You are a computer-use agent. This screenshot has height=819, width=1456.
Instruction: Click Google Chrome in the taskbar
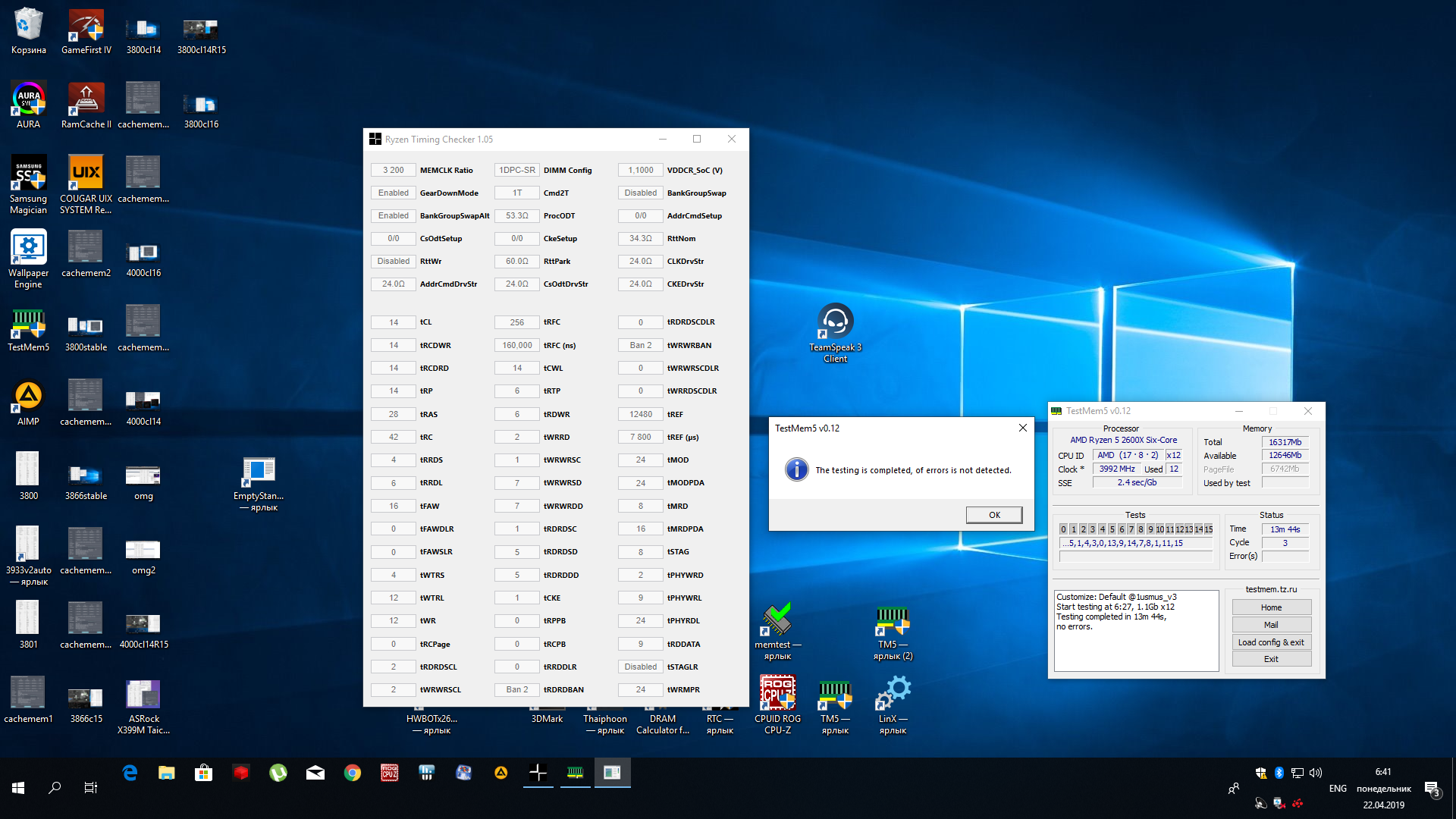pyautogui.click(x=352, y=773)
